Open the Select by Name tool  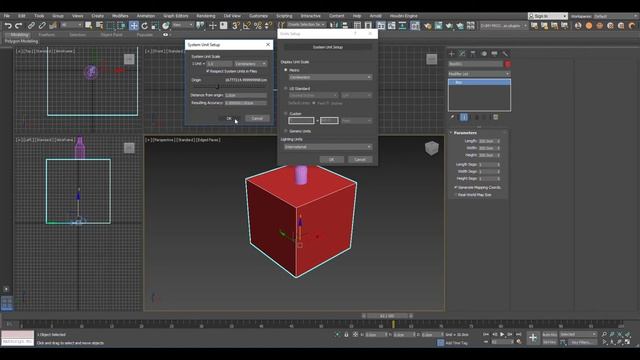tap(99, 26)
